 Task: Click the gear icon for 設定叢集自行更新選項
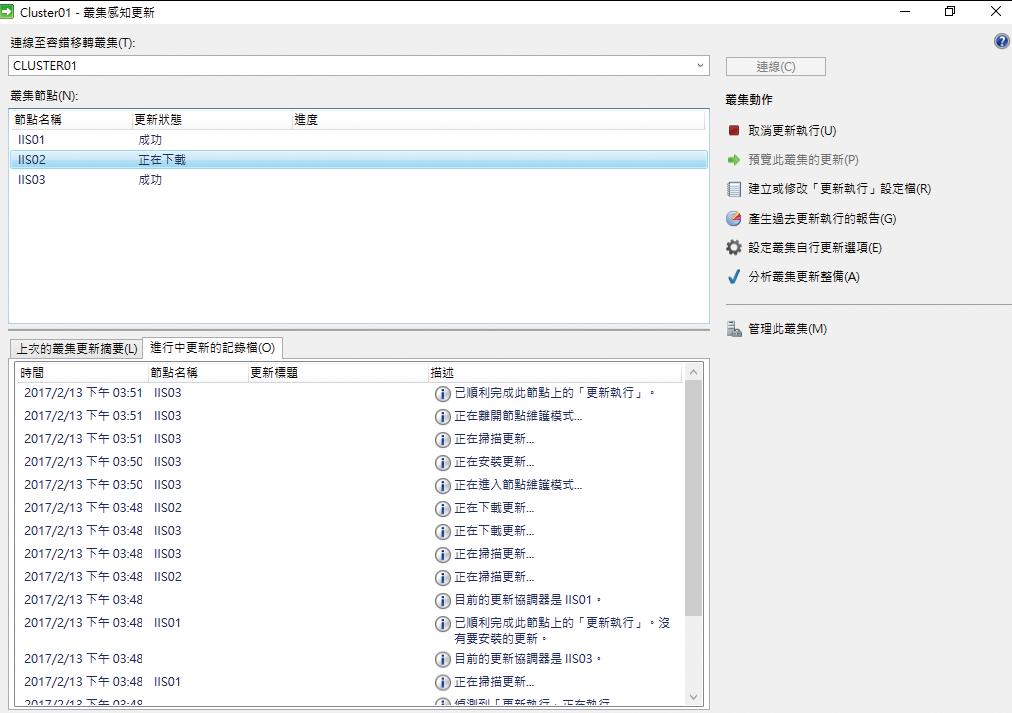[734, 247]
